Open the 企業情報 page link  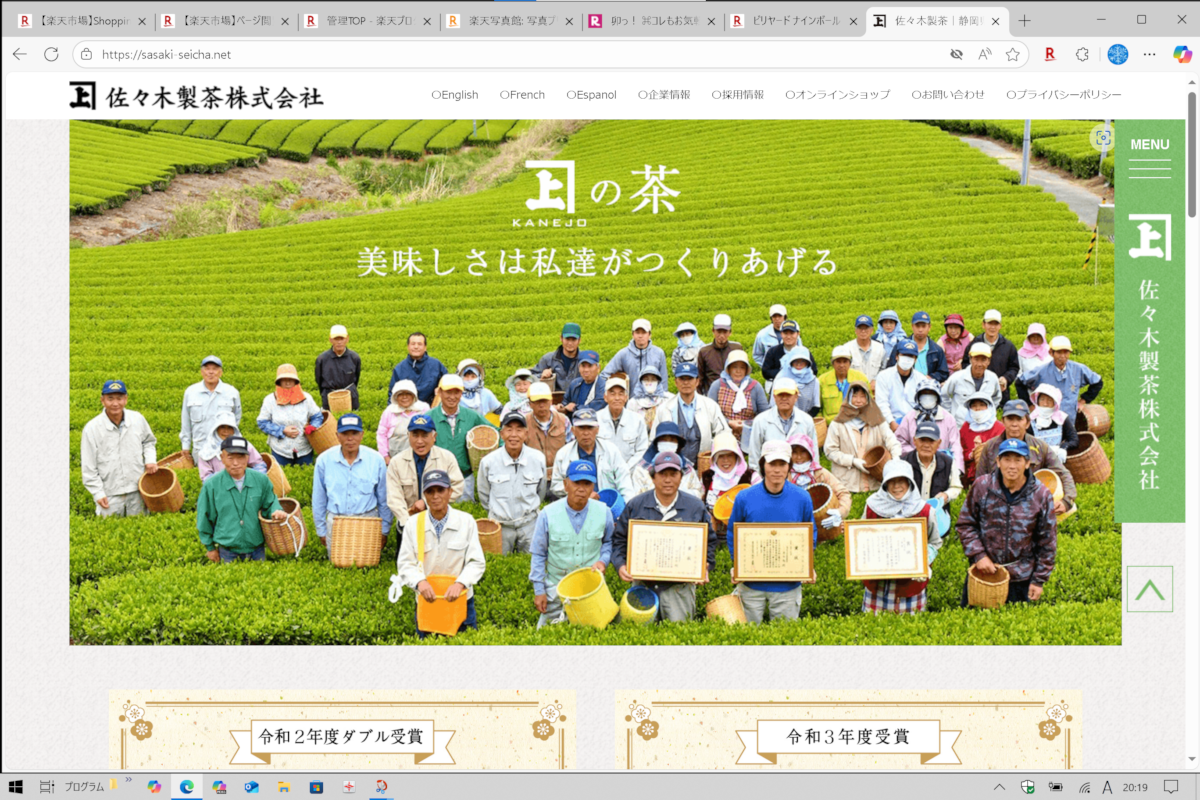click(664, 95)
